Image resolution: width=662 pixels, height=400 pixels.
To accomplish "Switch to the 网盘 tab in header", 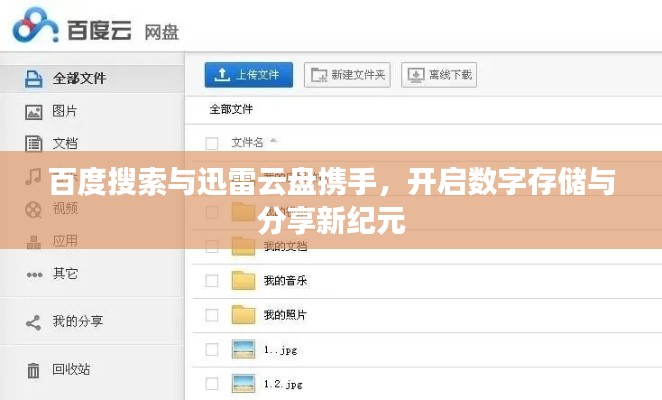I will point(161,31).
